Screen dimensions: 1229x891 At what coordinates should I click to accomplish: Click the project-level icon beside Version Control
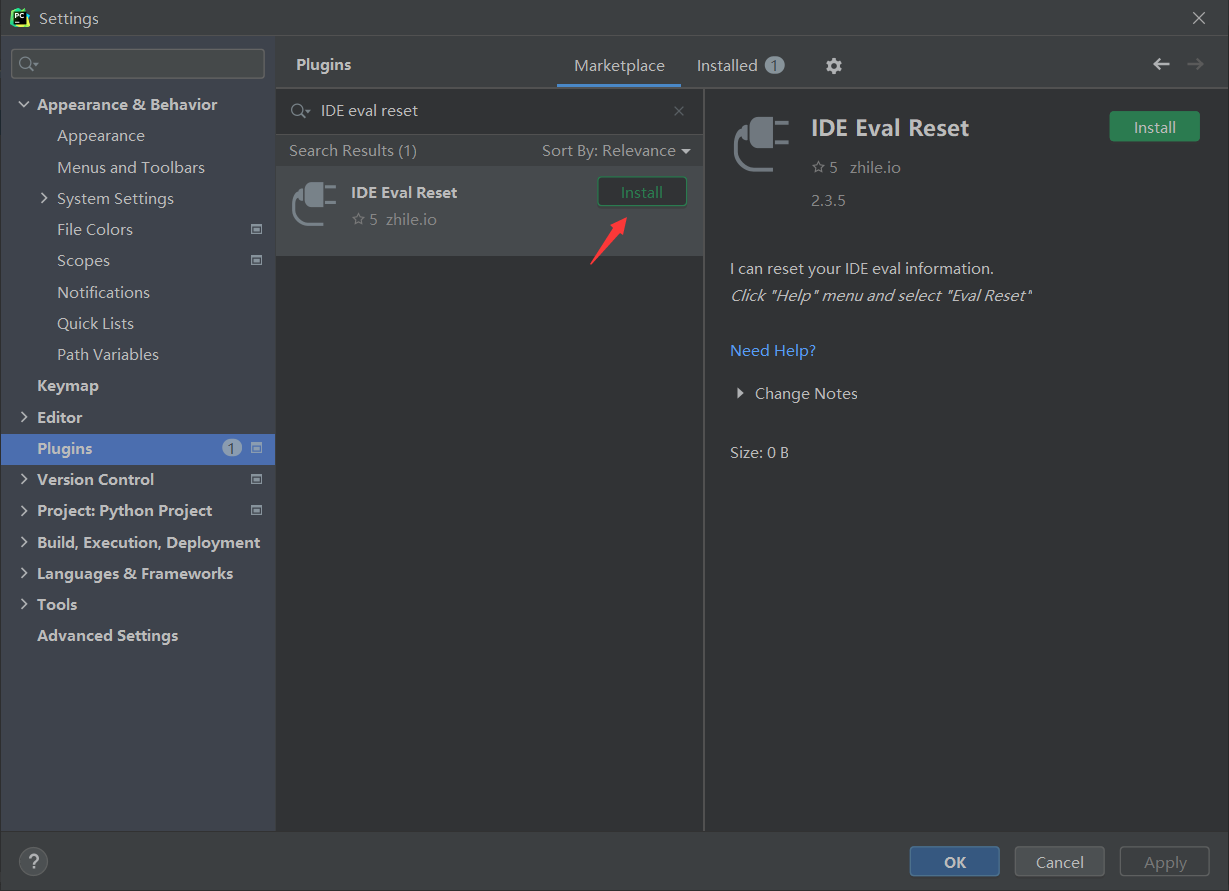click(x=256, y=480)
